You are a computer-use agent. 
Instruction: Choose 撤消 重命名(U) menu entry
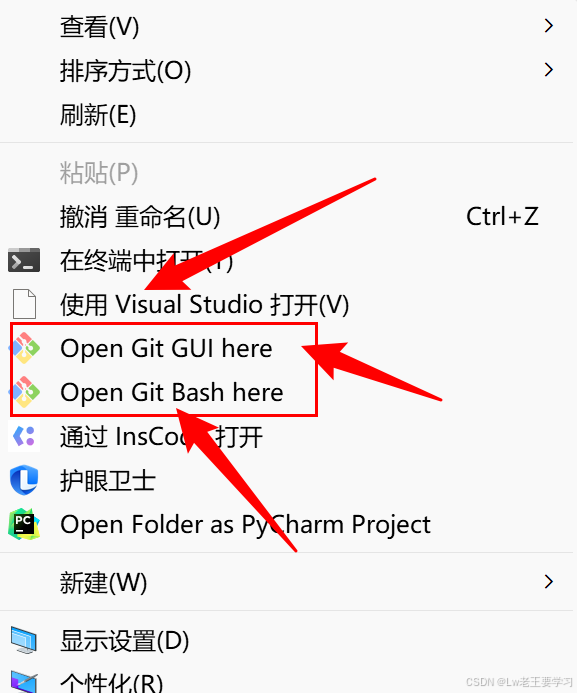point(287,217)
